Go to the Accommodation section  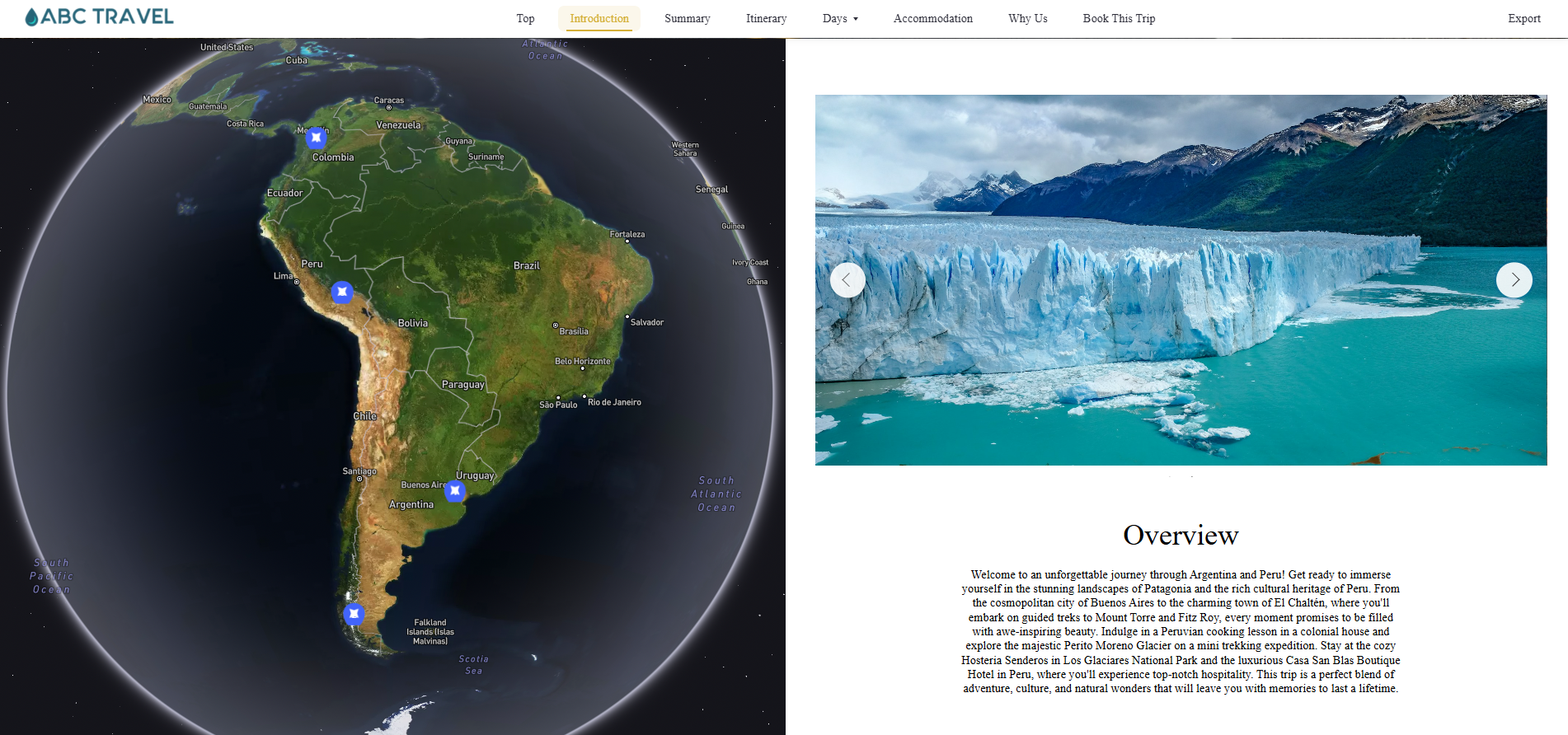click(x=933, y=18)
